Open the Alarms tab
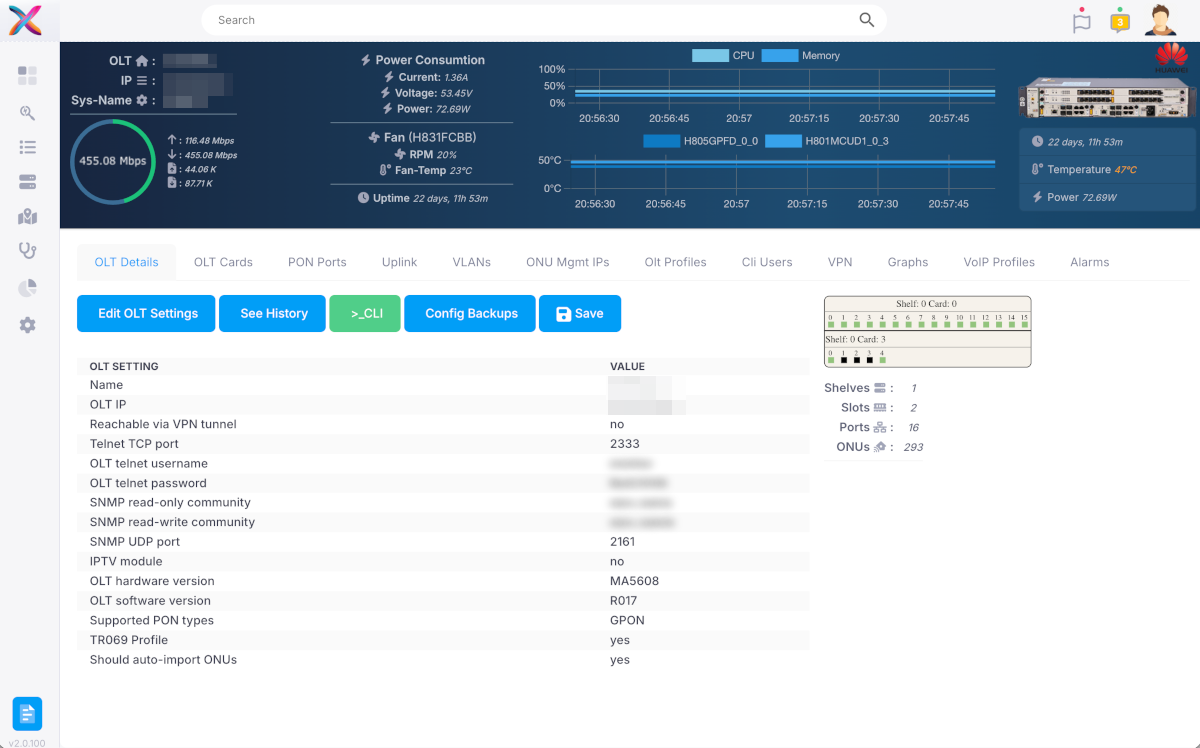The width and height of the screenshot is (1200, 748). (x=1089, y=261)
